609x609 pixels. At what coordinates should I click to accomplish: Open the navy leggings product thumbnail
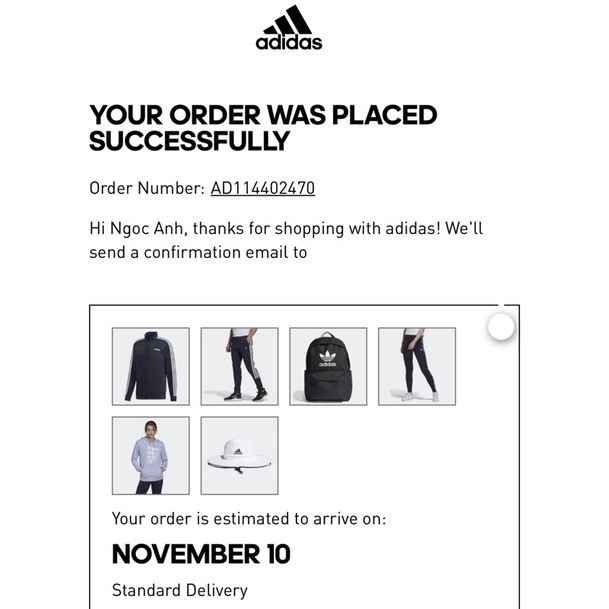[416, 366]
